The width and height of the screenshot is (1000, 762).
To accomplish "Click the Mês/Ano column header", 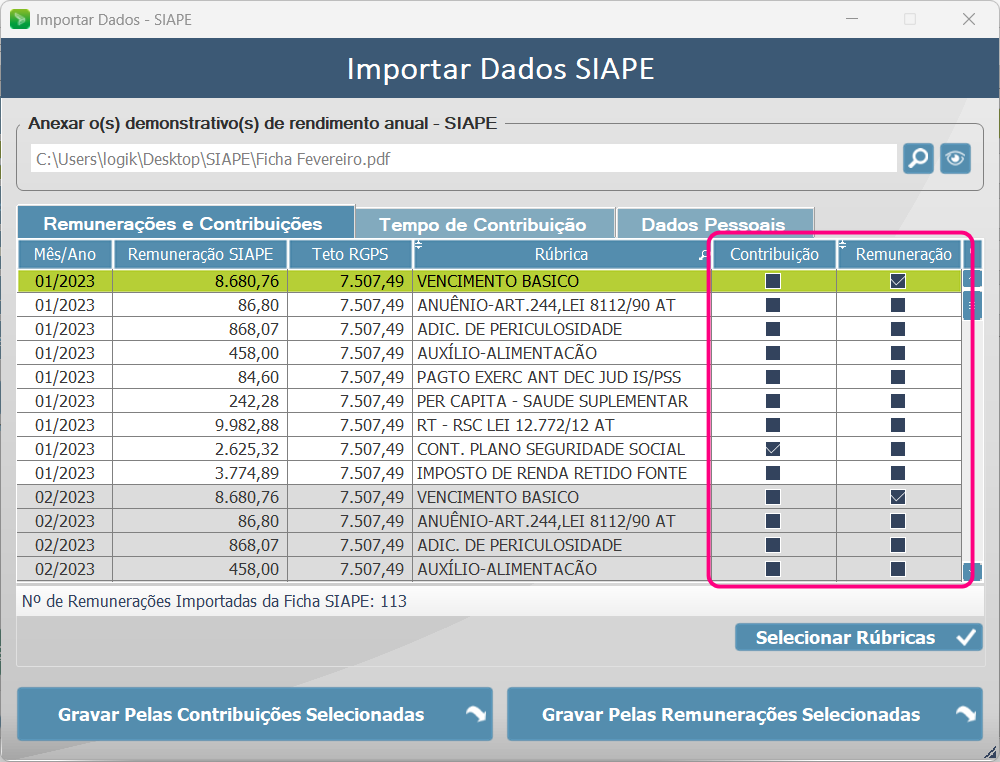I will coord(65,254).
